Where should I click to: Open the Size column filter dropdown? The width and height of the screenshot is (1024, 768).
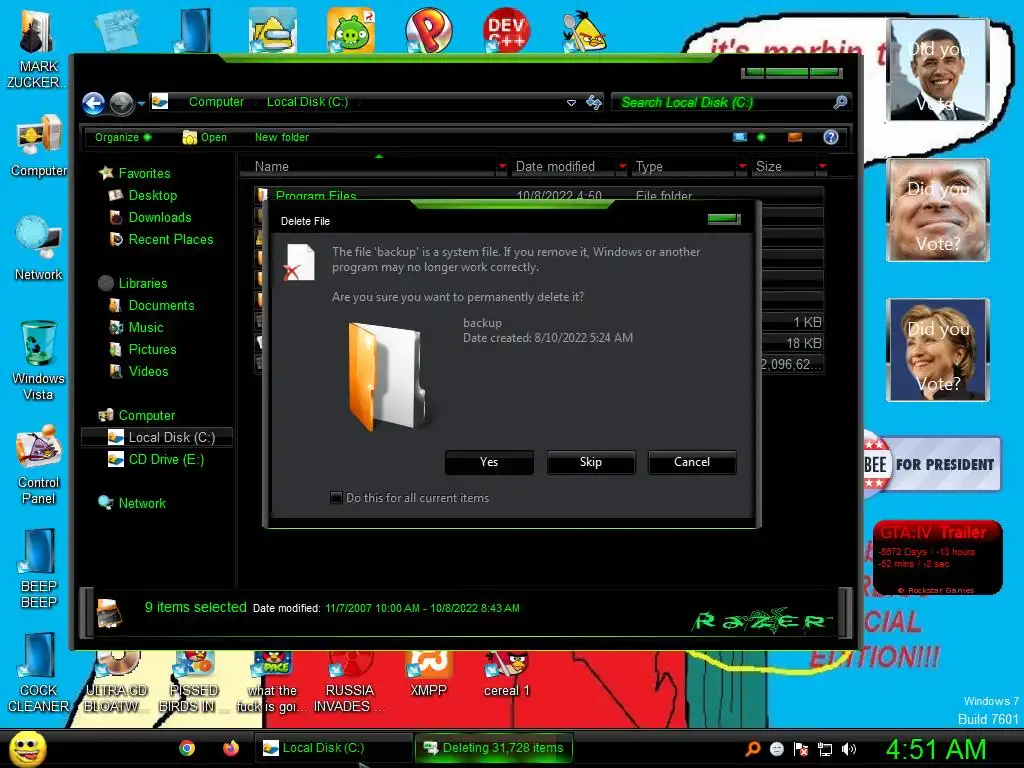coord(822,167)
